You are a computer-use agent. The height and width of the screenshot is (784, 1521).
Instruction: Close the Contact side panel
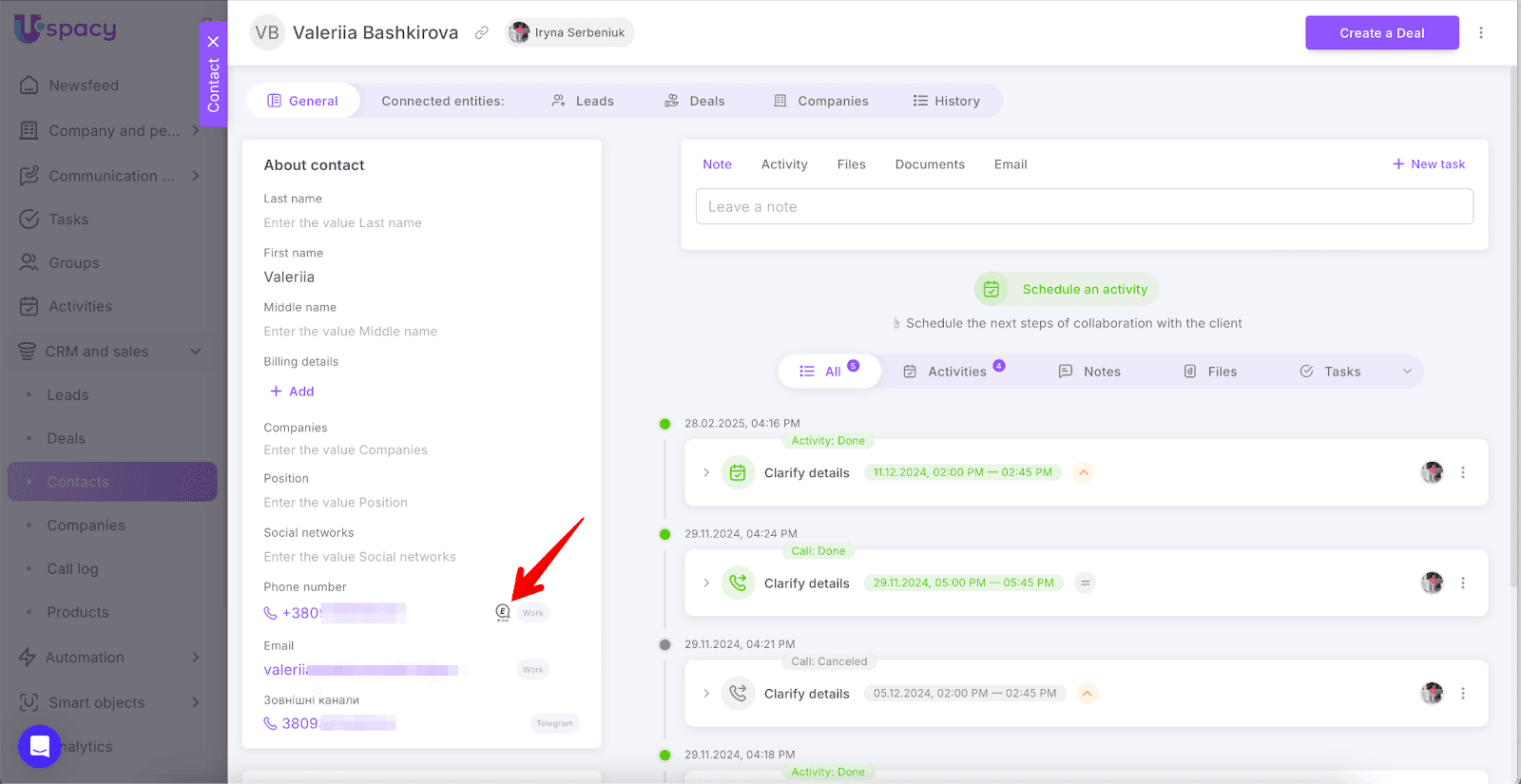(x=213, y=42)
